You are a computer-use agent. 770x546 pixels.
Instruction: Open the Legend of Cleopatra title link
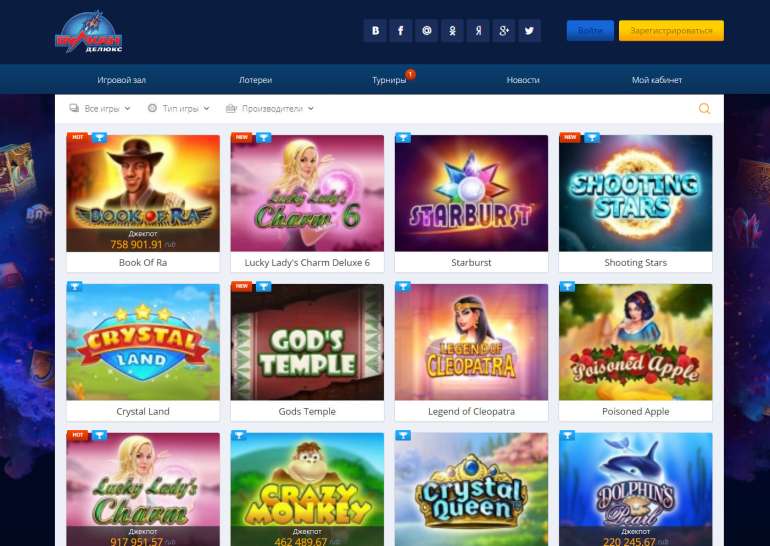471,411
